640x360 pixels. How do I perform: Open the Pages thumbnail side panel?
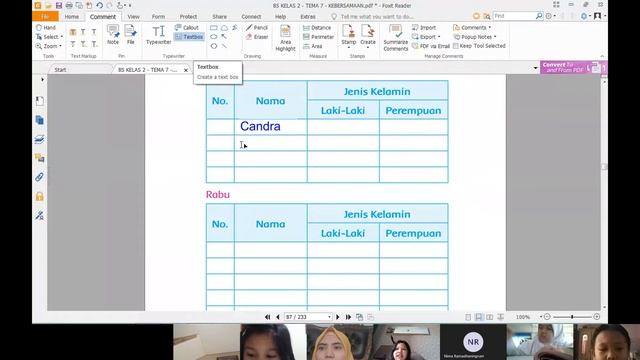pyautogui.click(x=40, y=120)
